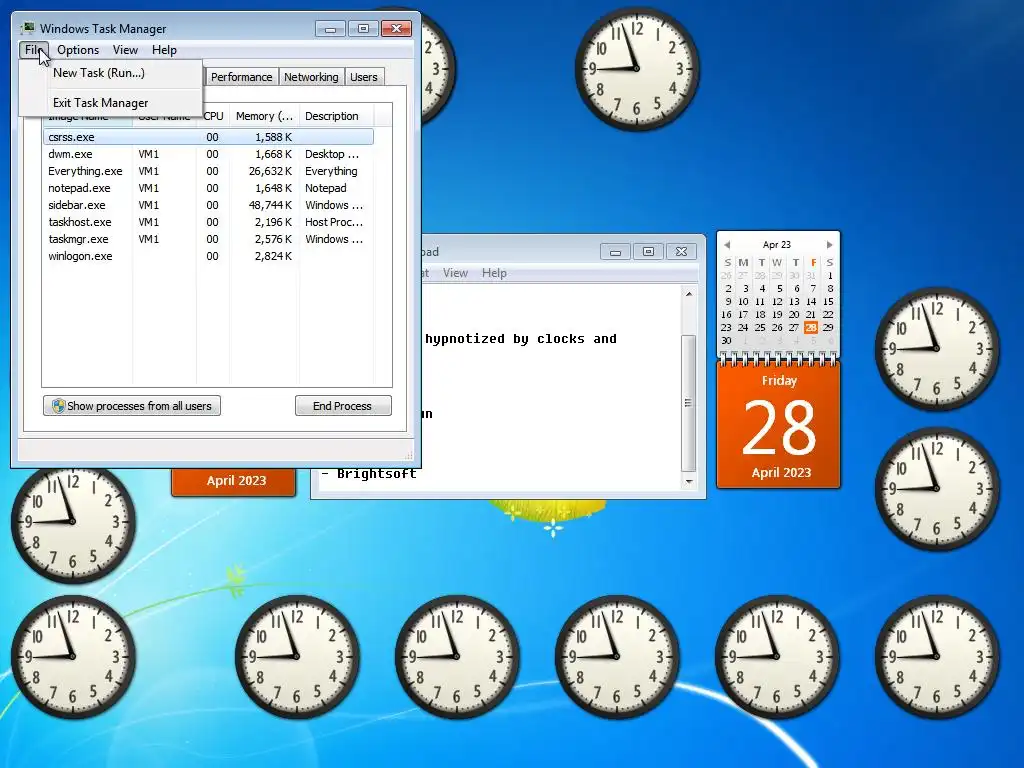Select date 10 in the calendar gadget

[x=743, y=302]
